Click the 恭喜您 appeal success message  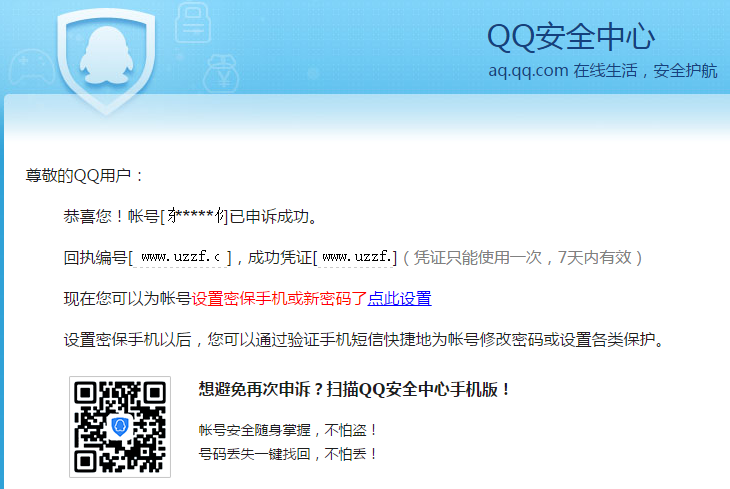(190, 216)
